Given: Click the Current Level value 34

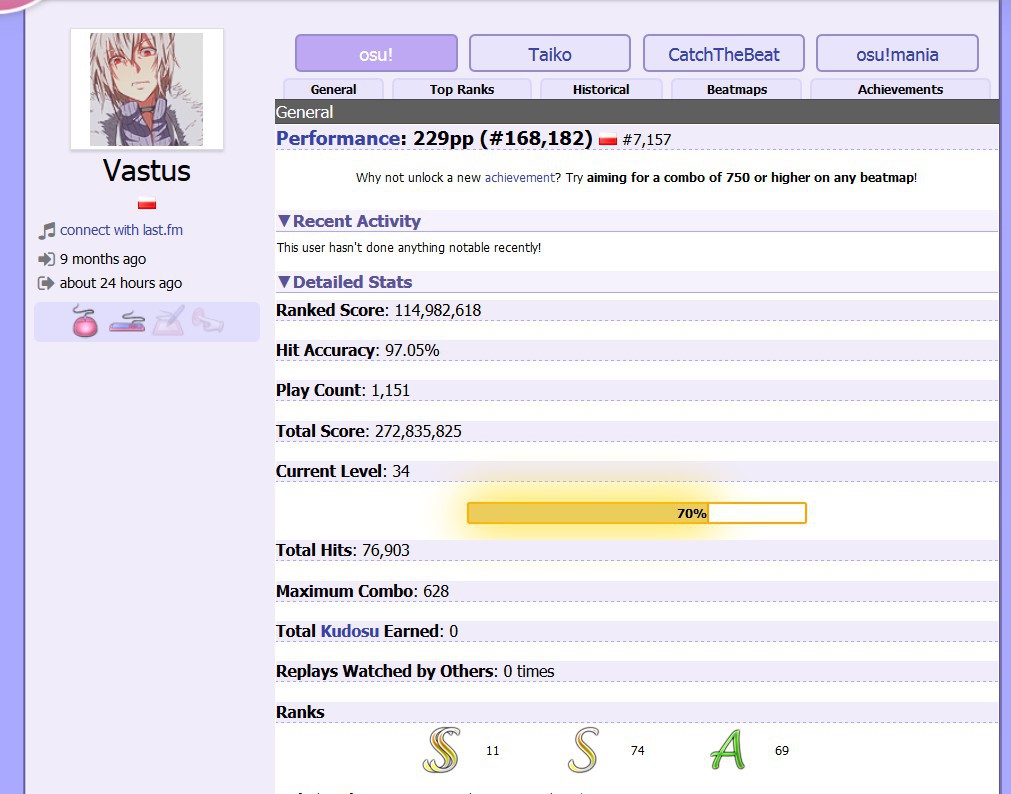Looking at the screenshot, I should pyautogui.click(x=400, y=471).
